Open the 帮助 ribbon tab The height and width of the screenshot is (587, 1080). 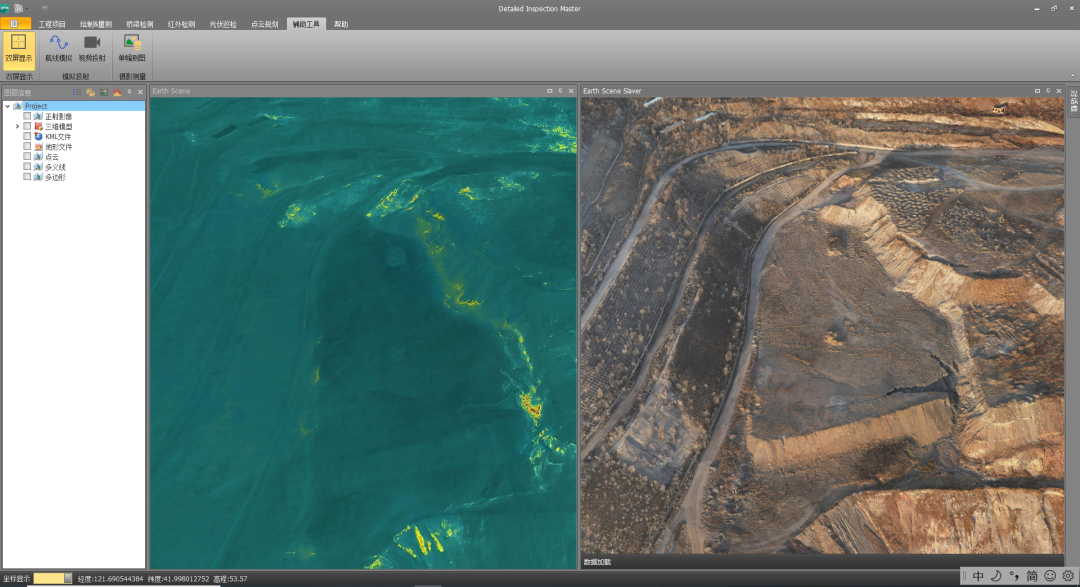(341, 24)
